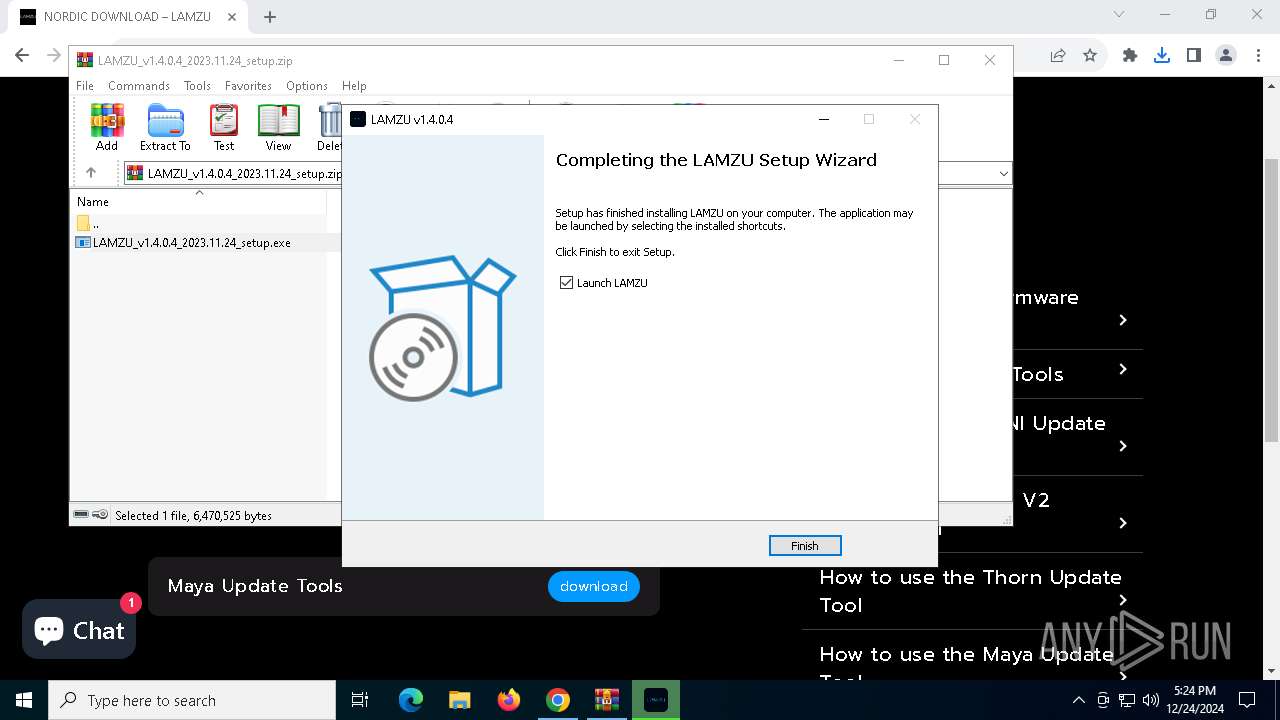Expand the NI Update section chevron
The width and height of the screenshot is (1280, 720).
pos(1123,446)
